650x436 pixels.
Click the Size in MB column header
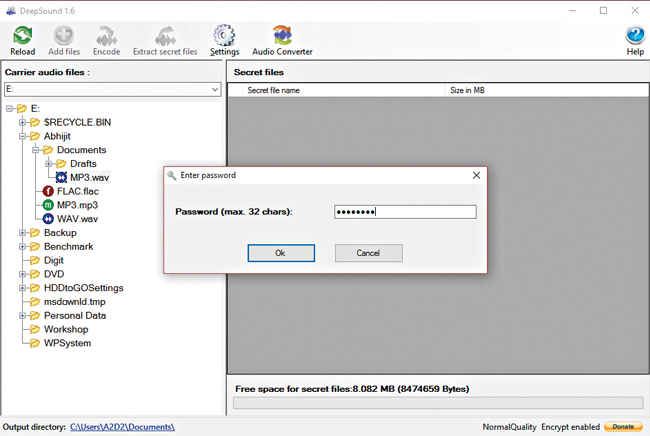click(x=467, y=90)
